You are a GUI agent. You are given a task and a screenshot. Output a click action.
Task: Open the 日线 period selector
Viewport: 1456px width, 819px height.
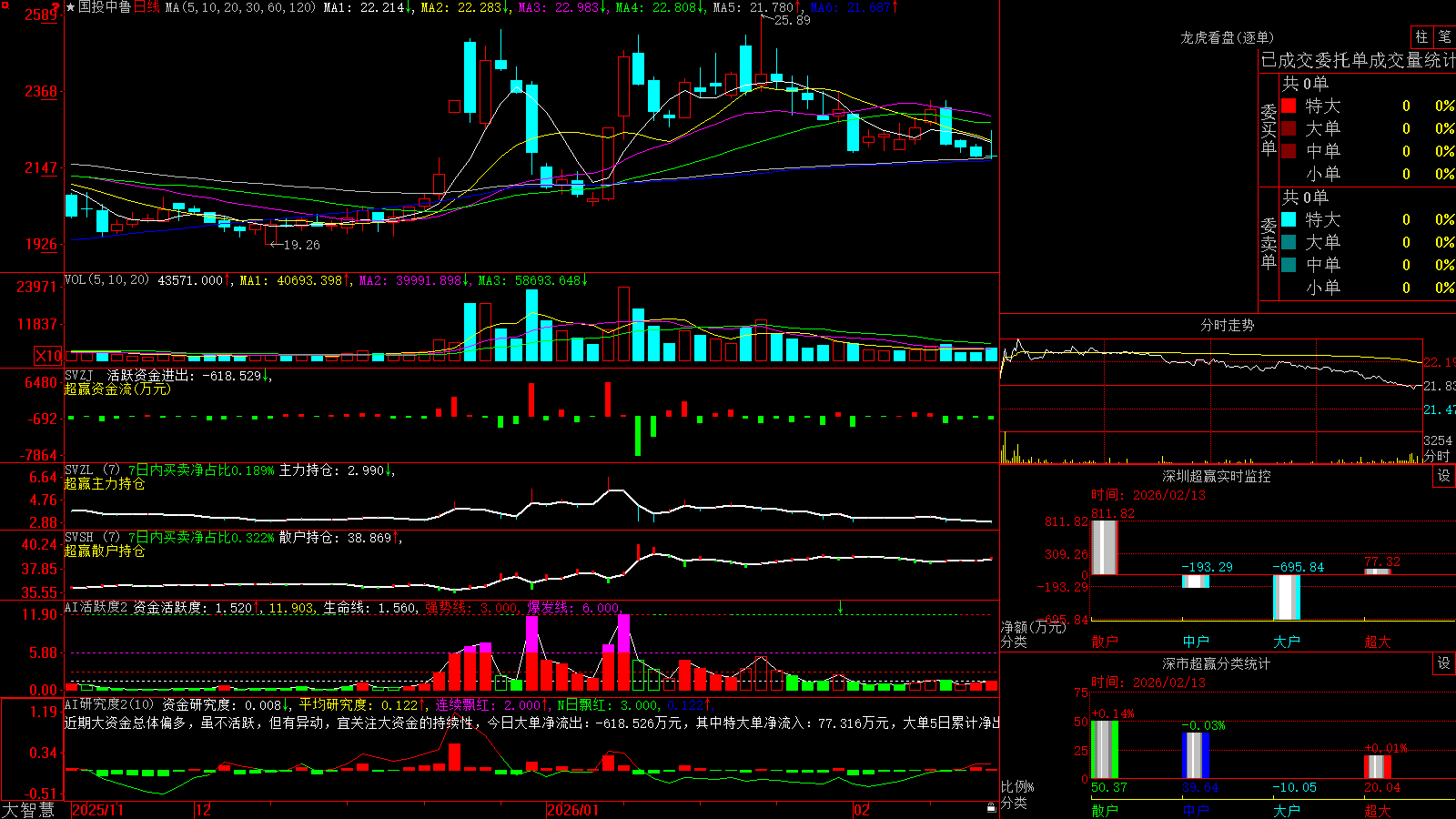(147, 7)
